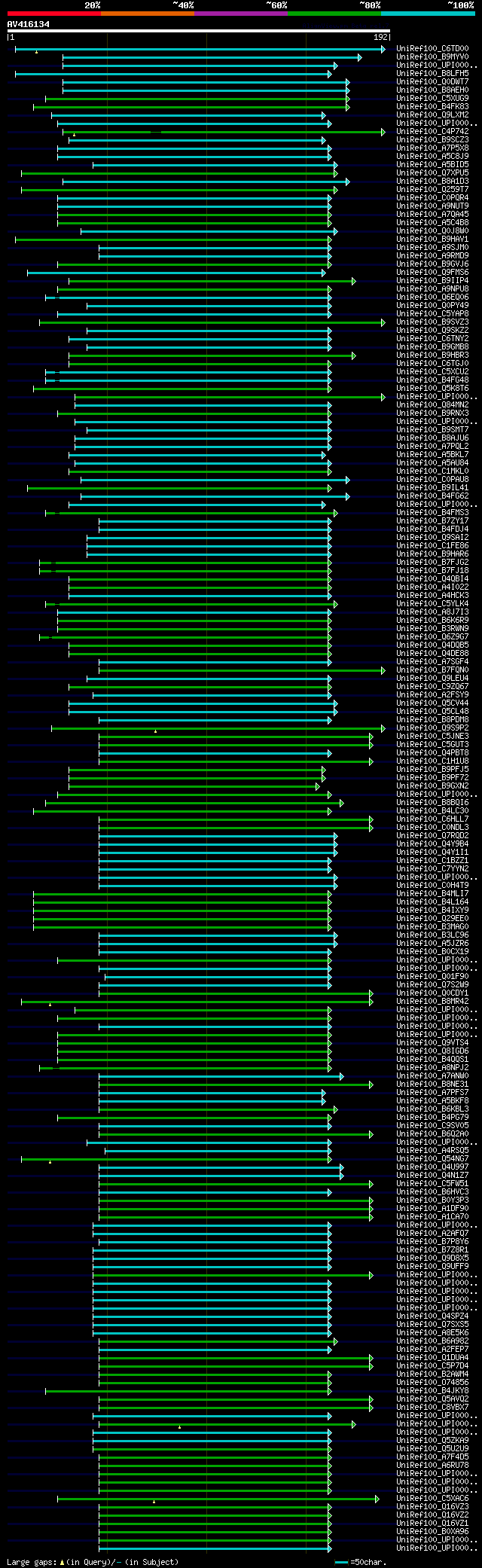This screenshot has width=482, height=1568.
Task: Select the UniRef100_A9NUT9 entry
Action: 432,206
